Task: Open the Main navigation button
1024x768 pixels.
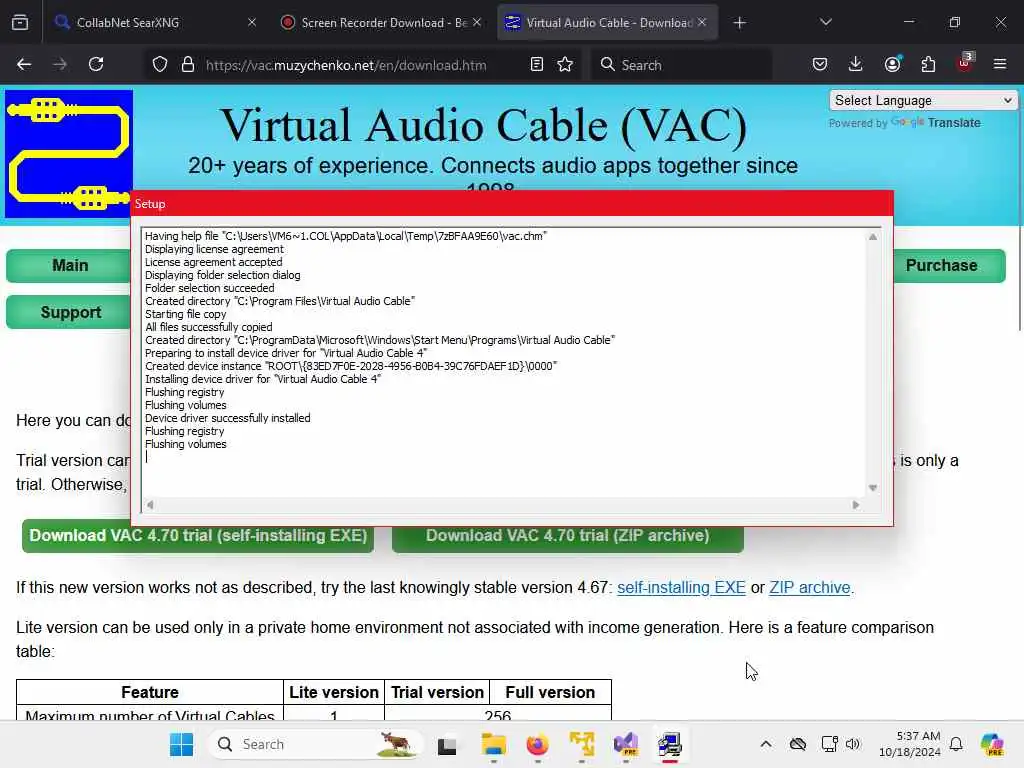Action: point(70,266)
